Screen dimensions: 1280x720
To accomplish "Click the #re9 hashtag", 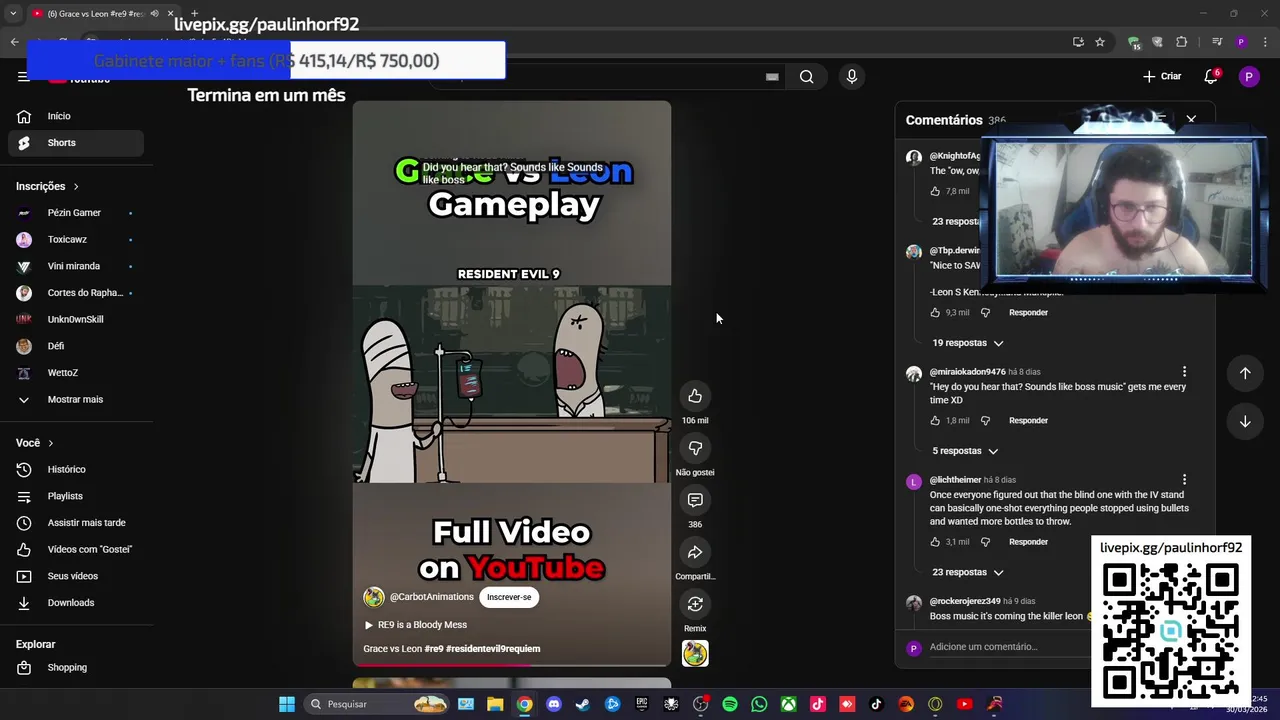I will pos(433,649).
